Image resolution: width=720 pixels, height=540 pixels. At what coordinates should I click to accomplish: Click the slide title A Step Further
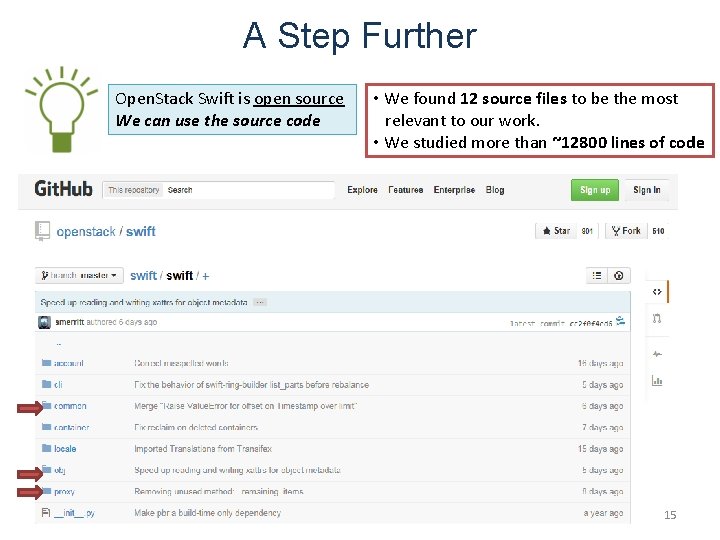pos(360,35)
